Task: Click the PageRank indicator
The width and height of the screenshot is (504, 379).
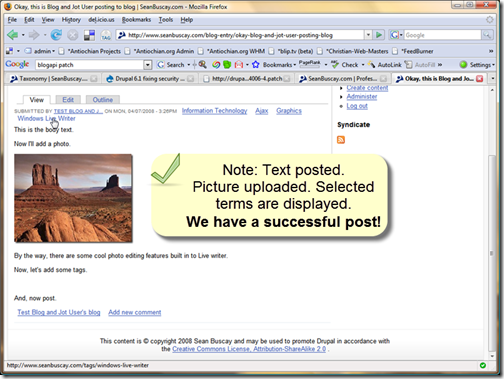Action: tap(309, 63)
